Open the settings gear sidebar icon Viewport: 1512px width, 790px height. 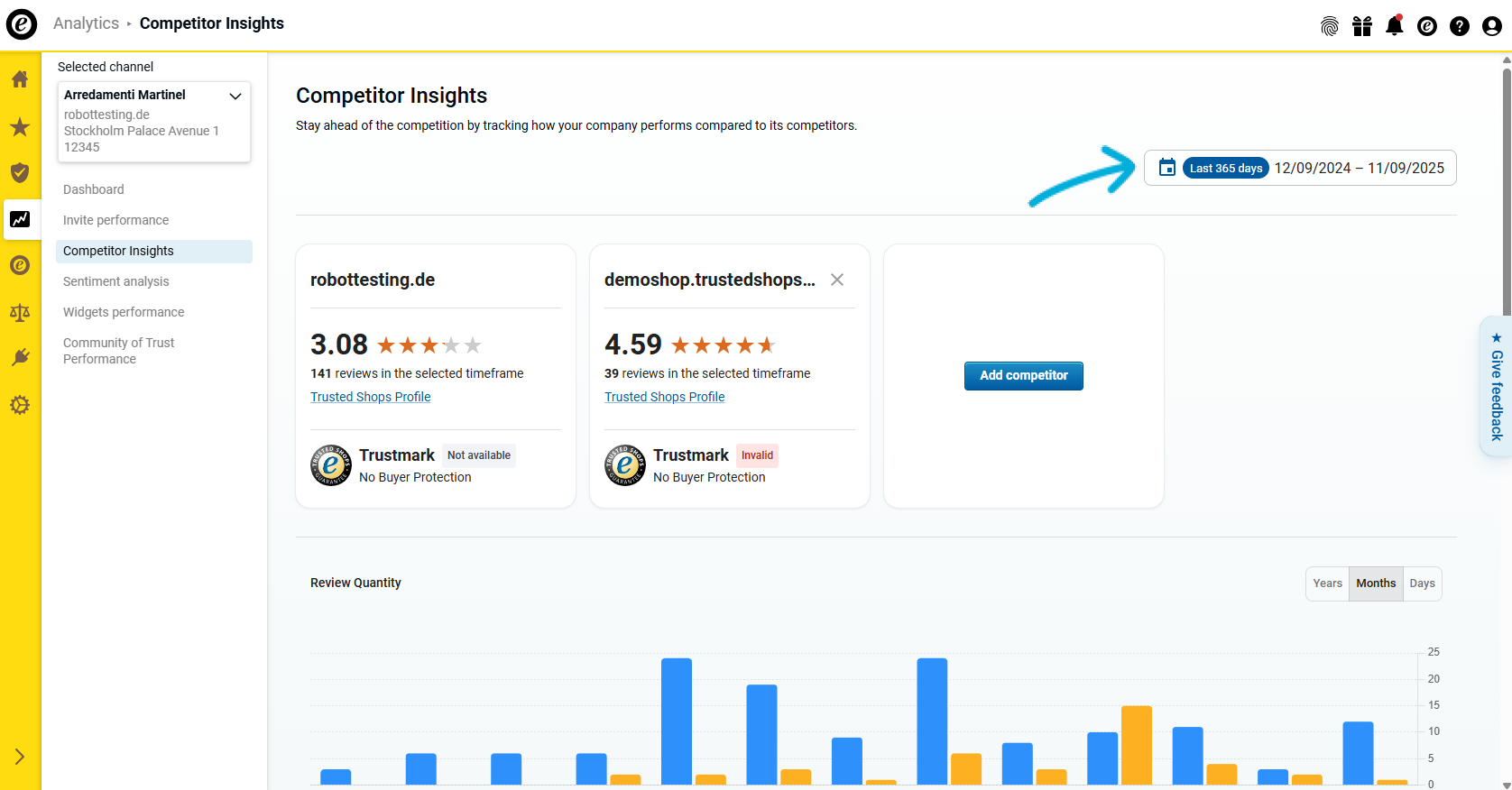[x=20, y=405]
